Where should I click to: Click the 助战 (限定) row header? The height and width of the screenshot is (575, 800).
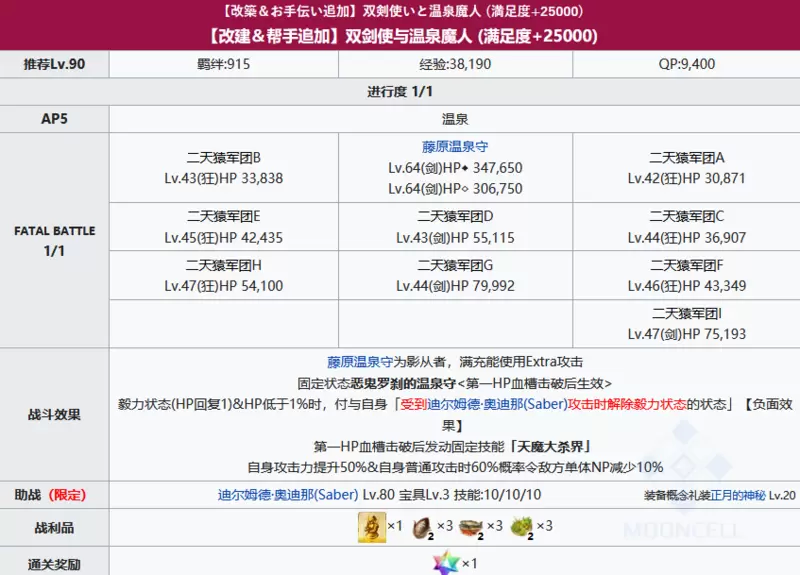tap(54, 494)
